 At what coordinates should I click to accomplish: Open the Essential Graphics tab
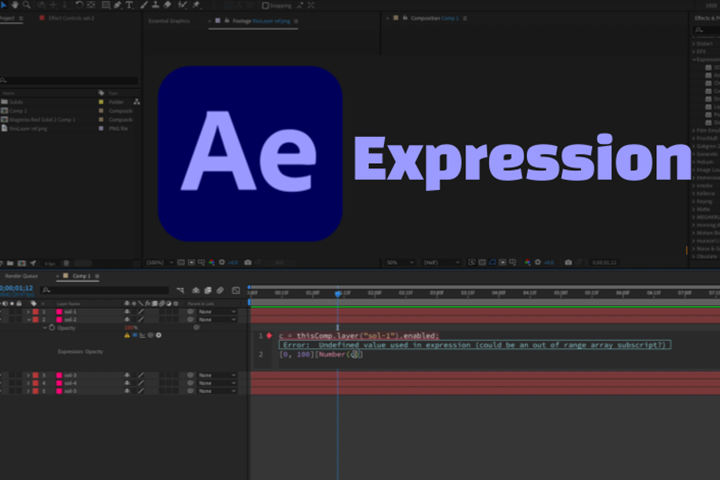(x=169, y=21)
